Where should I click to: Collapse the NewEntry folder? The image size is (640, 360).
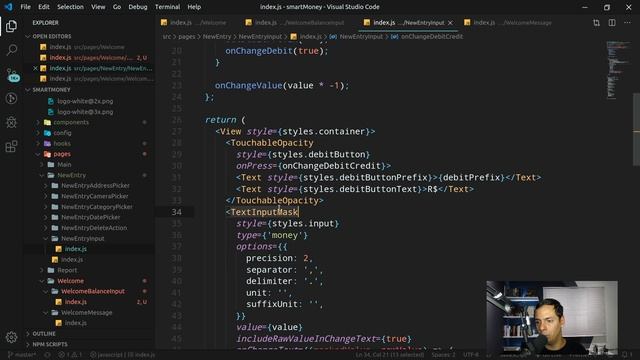71,175
